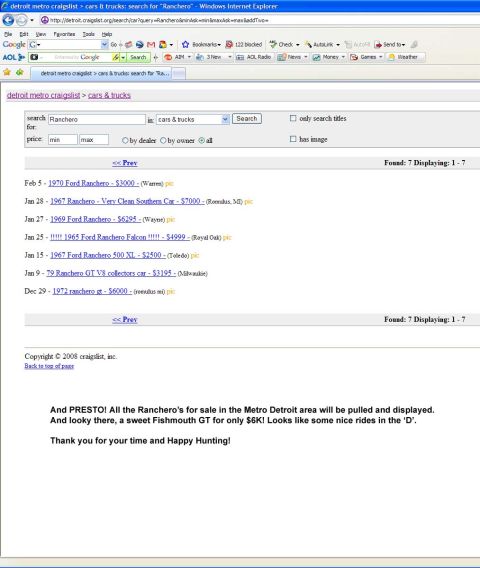Click the min price field

tap(63, 139)
